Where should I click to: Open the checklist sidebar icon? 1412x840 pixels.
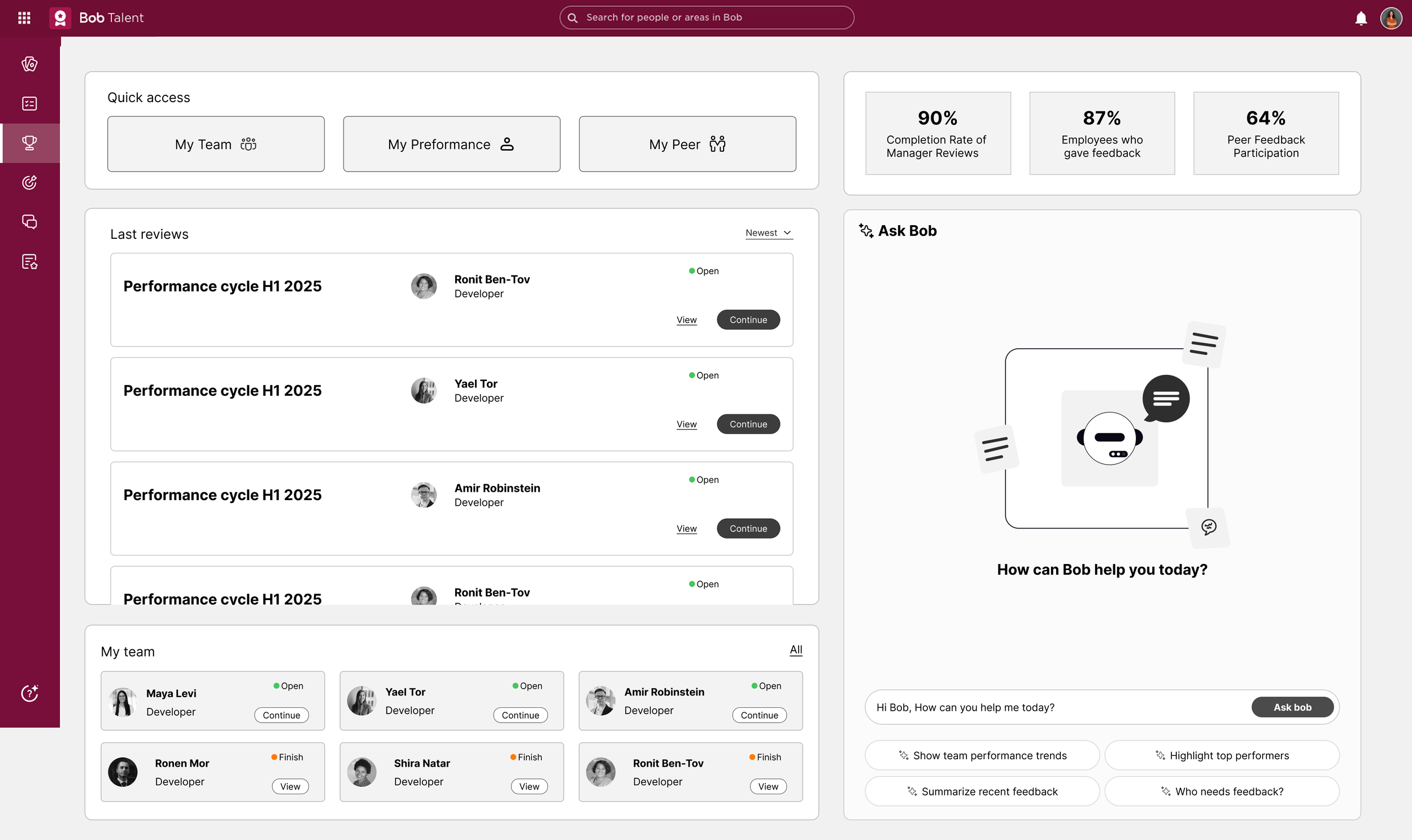(x=29, y=103)
